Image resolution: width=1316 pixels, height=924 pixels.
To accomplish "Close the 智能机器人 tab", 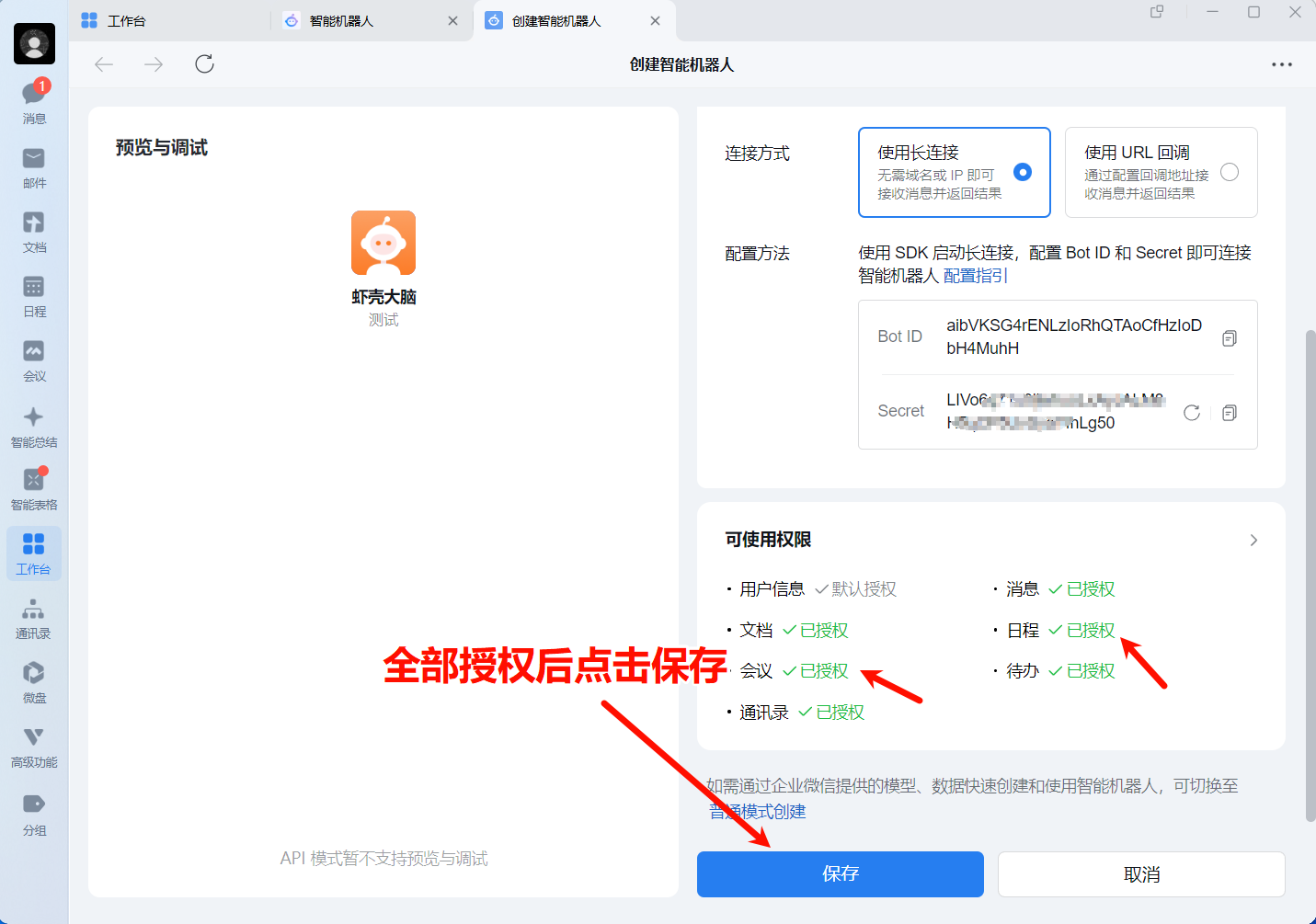I will point(452,20).
